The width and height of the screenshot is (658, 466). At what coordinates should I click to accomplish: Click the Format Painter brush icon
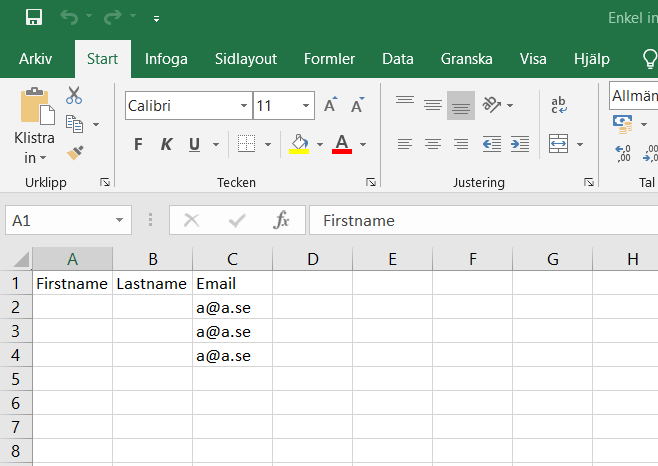click(x=75, y=153)
